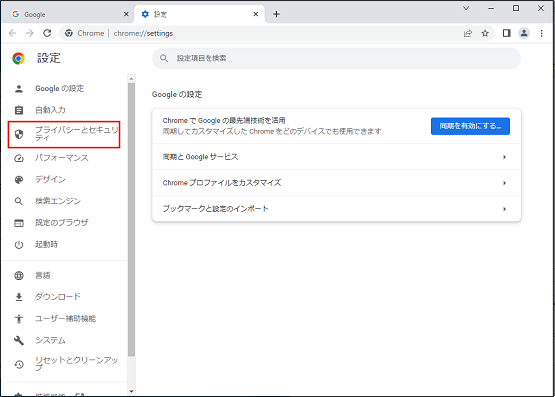Open ユーザー補助機能 in sidebar
Viewport: 555px width, 397px height.
click(x=64, y=318)
